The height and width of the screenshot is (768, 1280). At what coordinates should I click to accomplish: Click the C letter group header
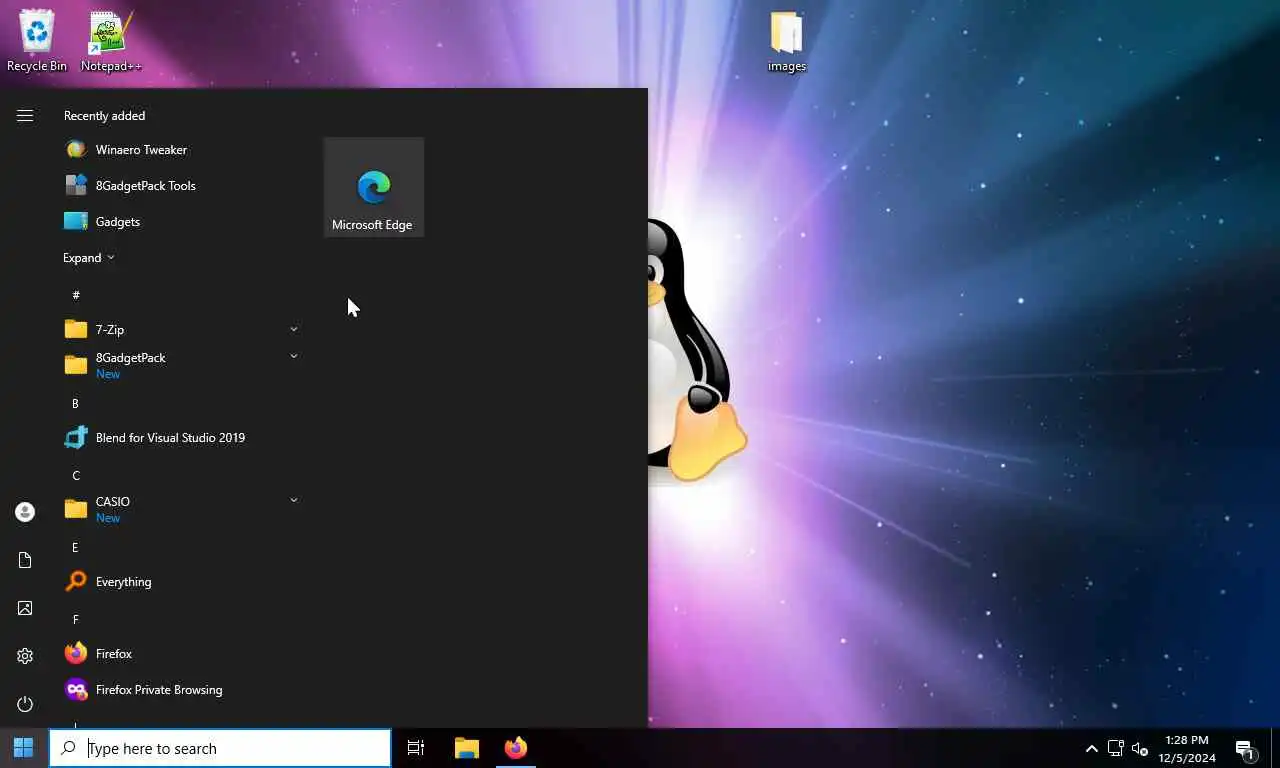click(76, 475)
